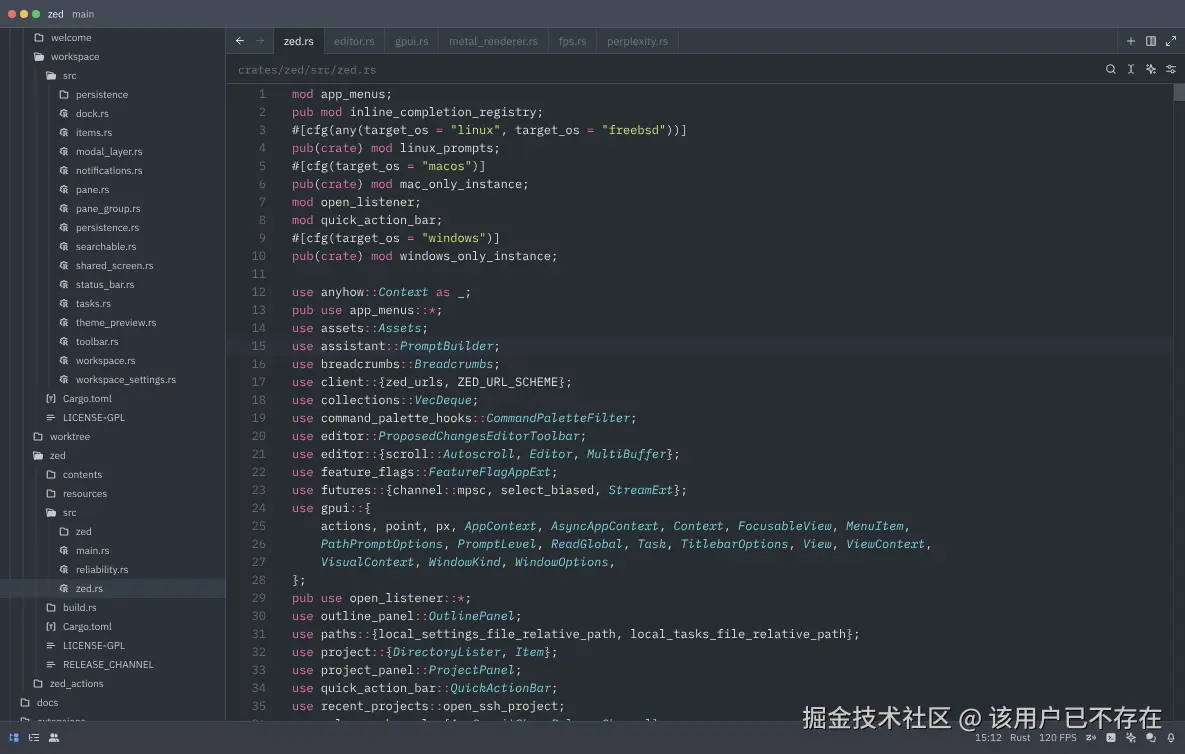Open buffer search with the magnifier icon
Screen dimensions: 1185x754
click(x=1111, y=69)
